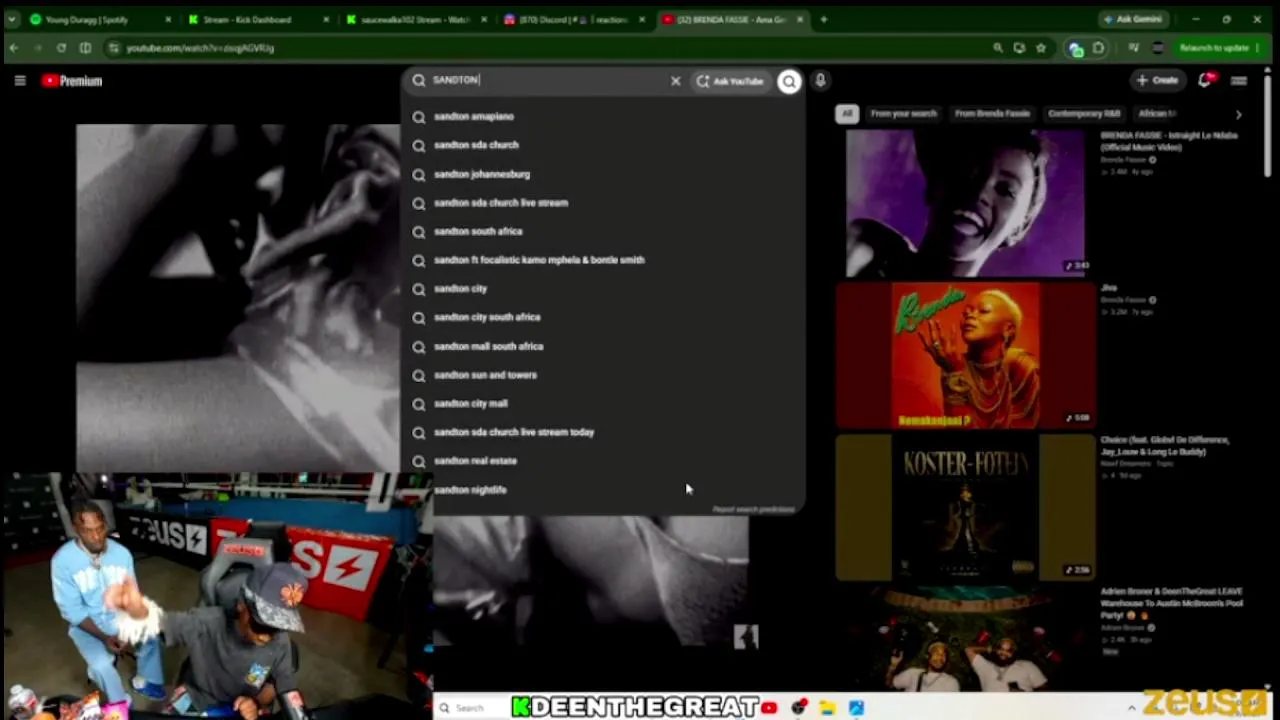The height and width of the screenshot is (720, 1280).
Task: Select 'sandton city south africa' suggestion
Action: coord(604,317)
